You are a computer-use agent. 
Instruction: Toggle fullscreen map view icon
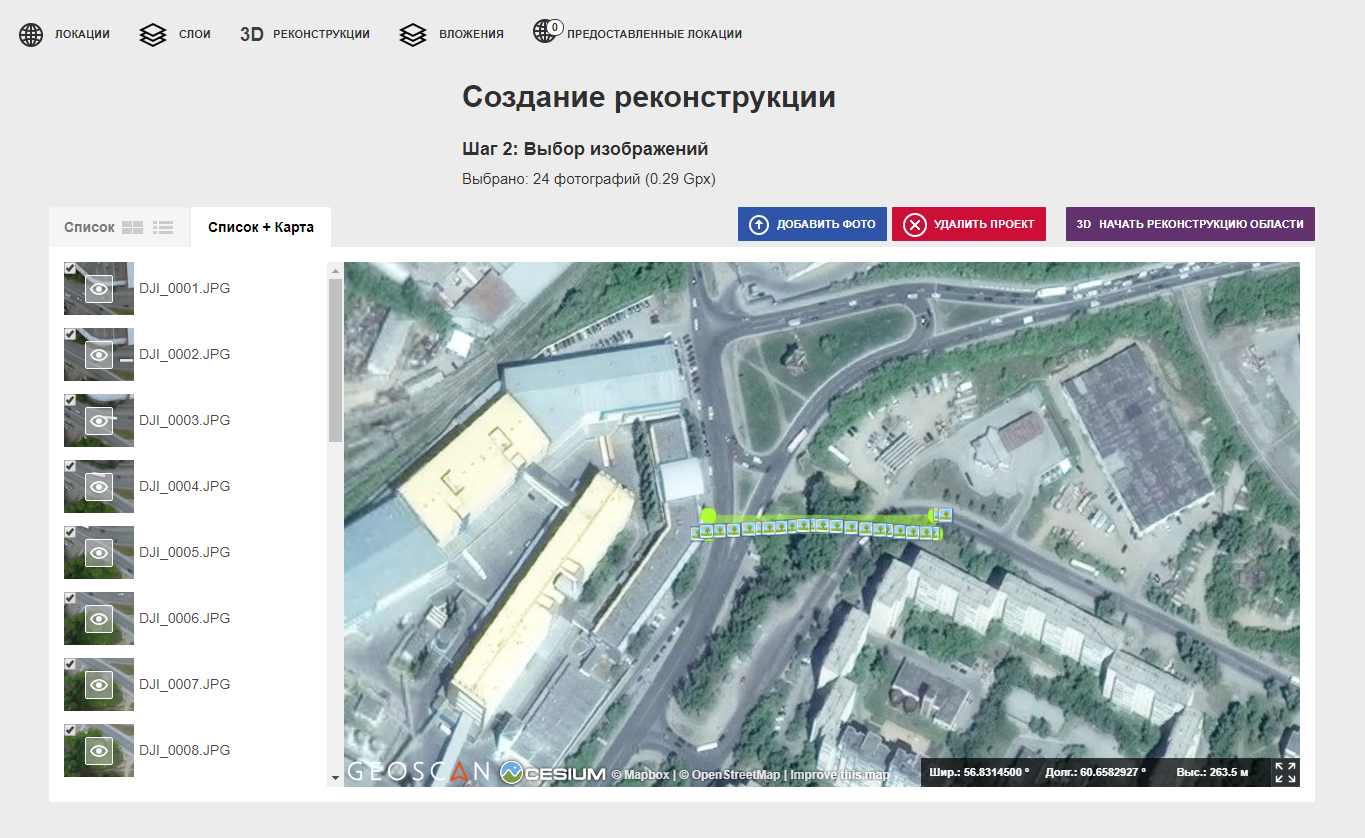click(x=1285, y=772)
